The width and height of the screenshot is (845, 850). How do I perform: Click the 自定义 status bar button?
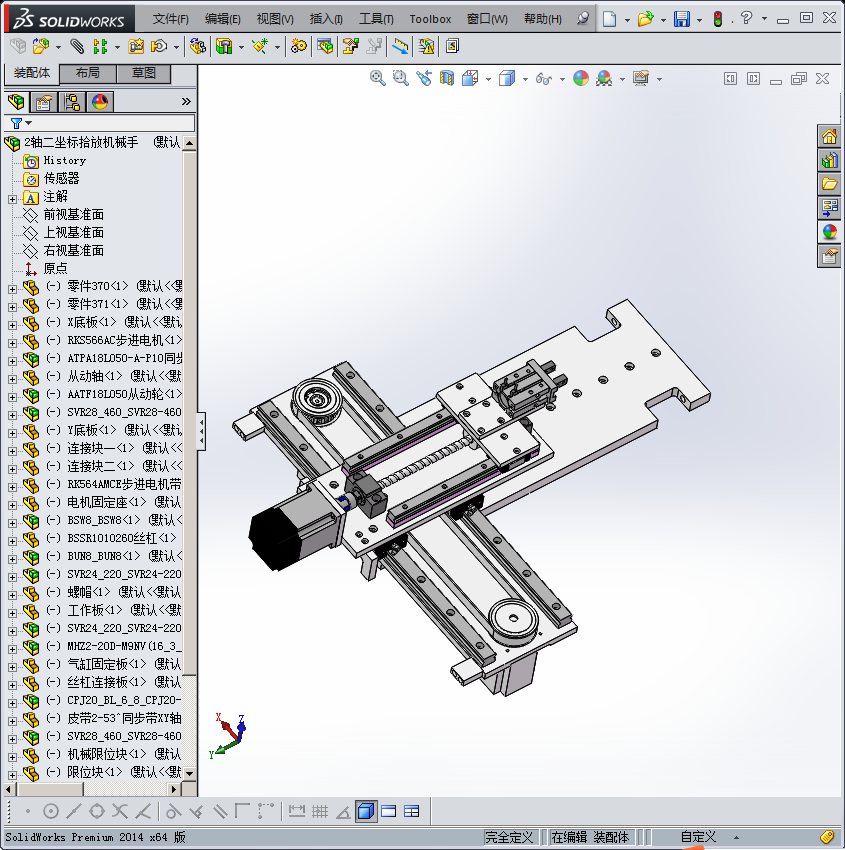click(698, 837)
